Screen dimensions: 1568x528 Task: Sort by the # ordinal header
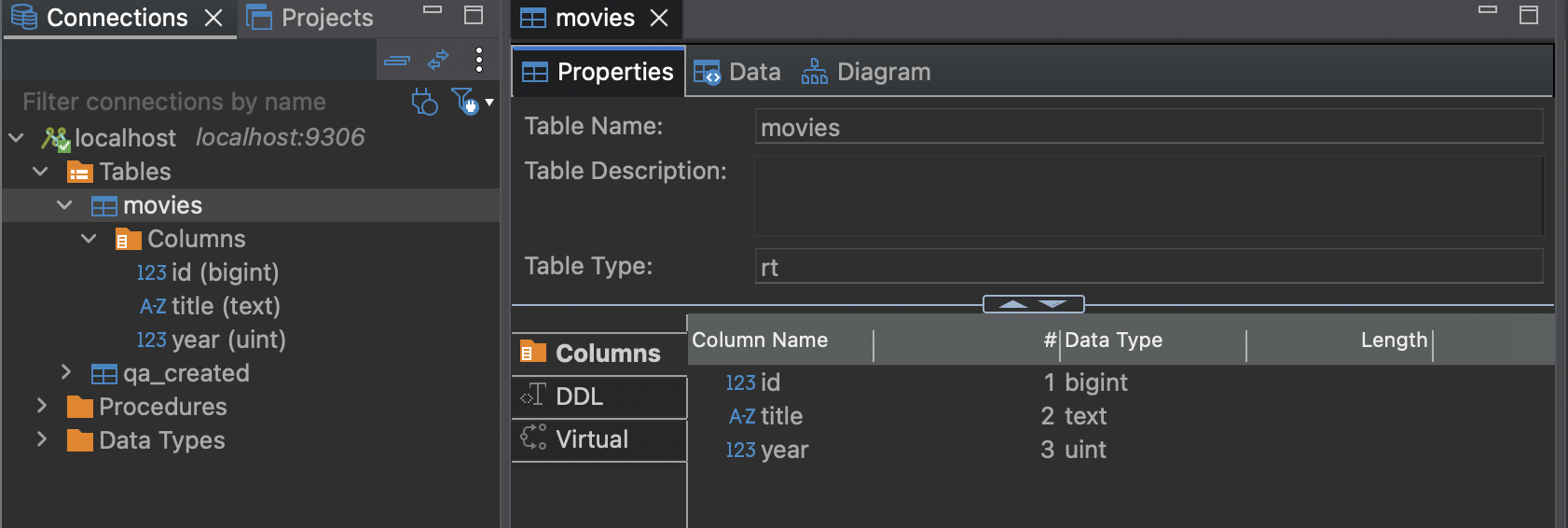click(967, 340)
